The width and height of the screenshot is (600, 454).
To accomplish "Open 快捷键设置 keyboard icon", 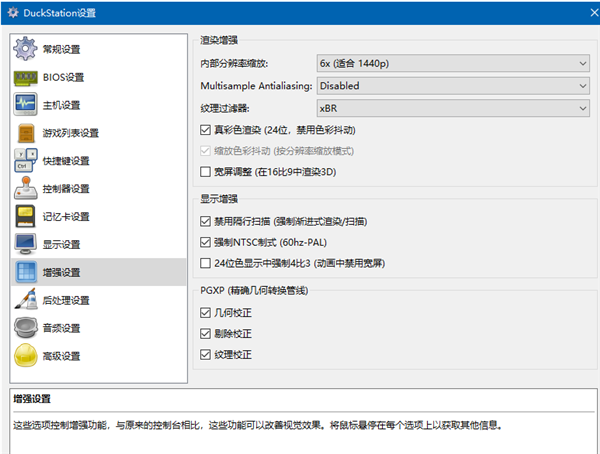I will point(25,160).
